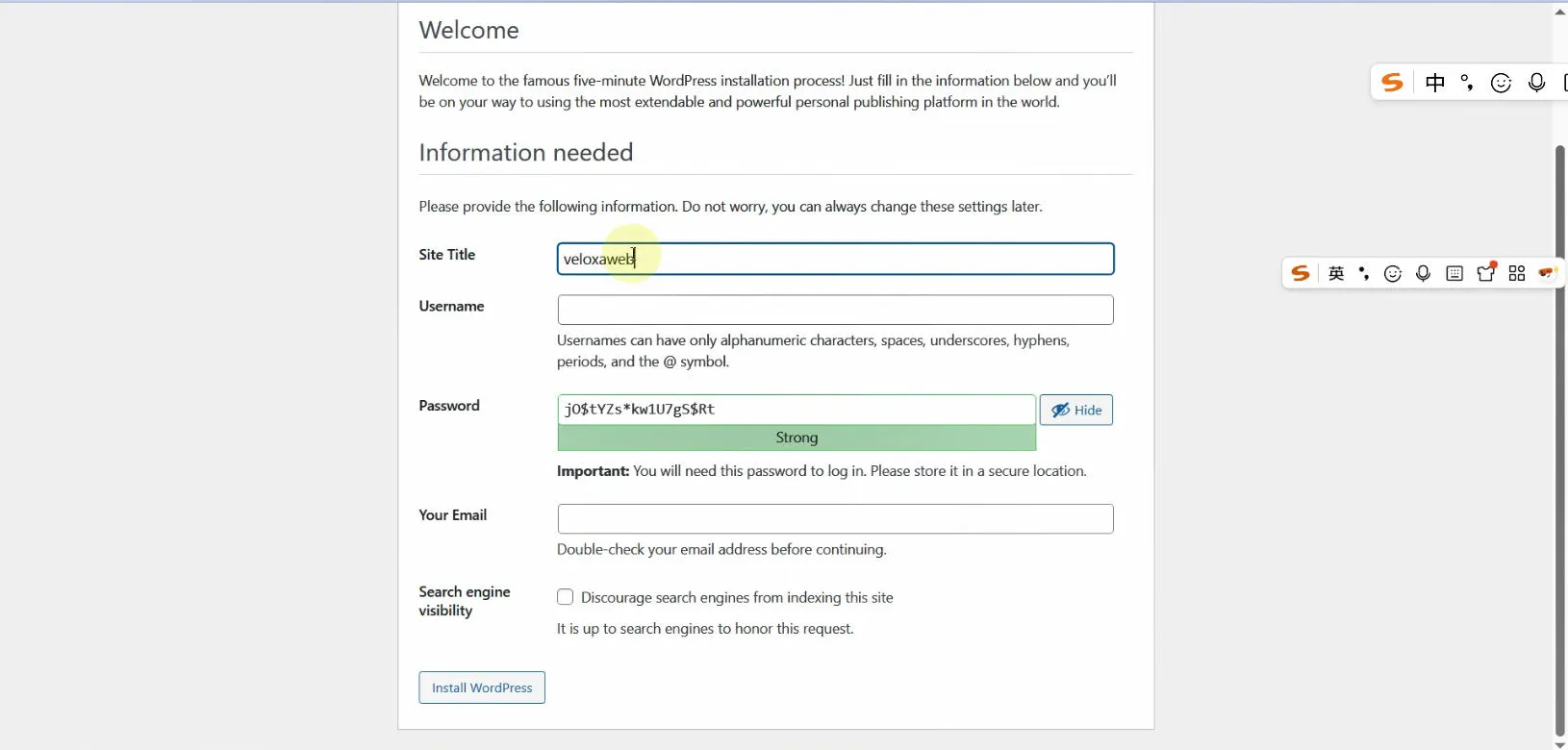The width and height of the screenshot is (1568, 750).
Task: Click the 英 English input mode icon
Action: [1336, 274]
